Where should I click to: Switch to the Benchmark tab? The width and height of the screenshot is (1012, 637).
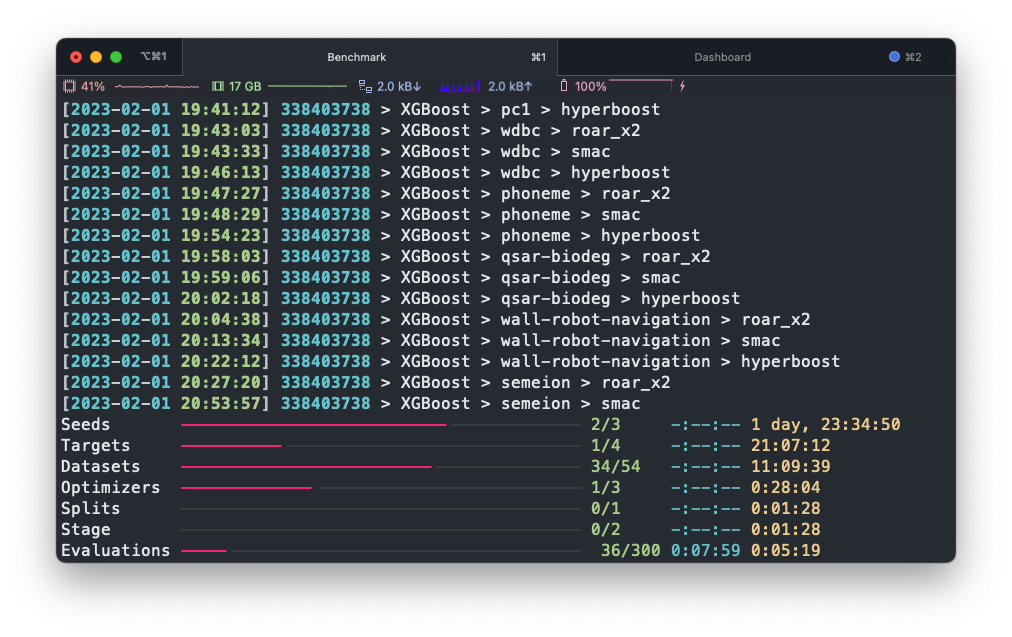coord(370,57)
